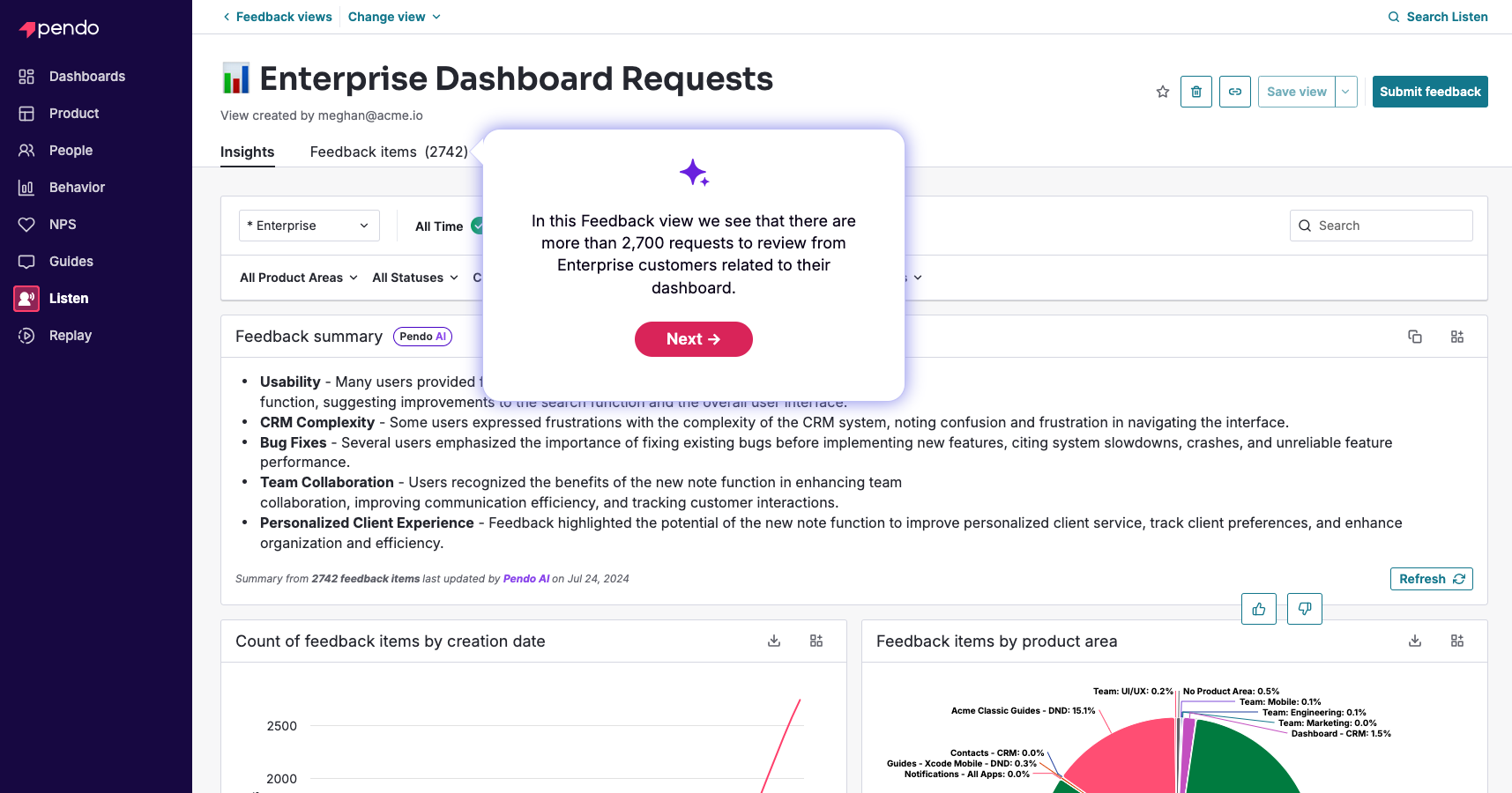
Task: Click Next in the guide popup
Action: (694, 339)
